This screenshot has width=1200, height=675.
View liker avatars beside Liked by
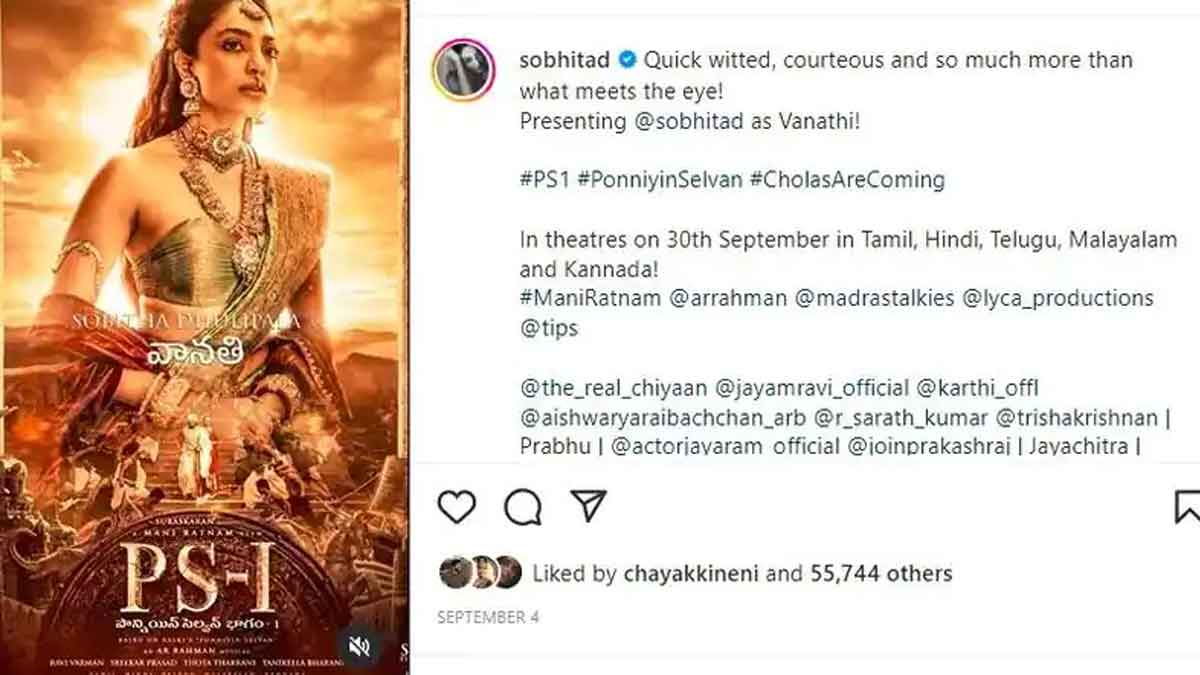(x=480, y=573)
